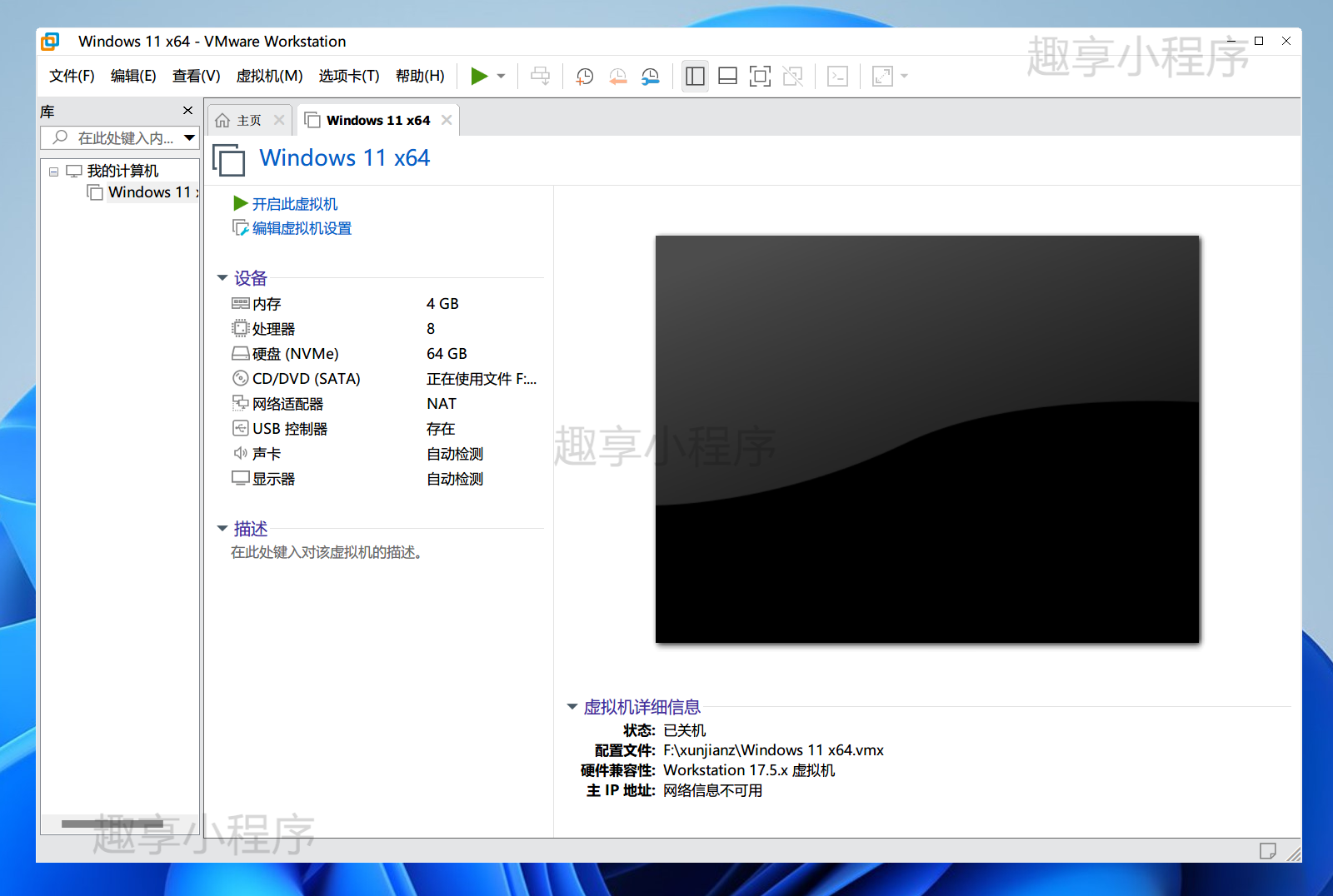Click the 64 GB disk value
The height and width of the screenshot is (896, 1333).
[x=447, y=354]
